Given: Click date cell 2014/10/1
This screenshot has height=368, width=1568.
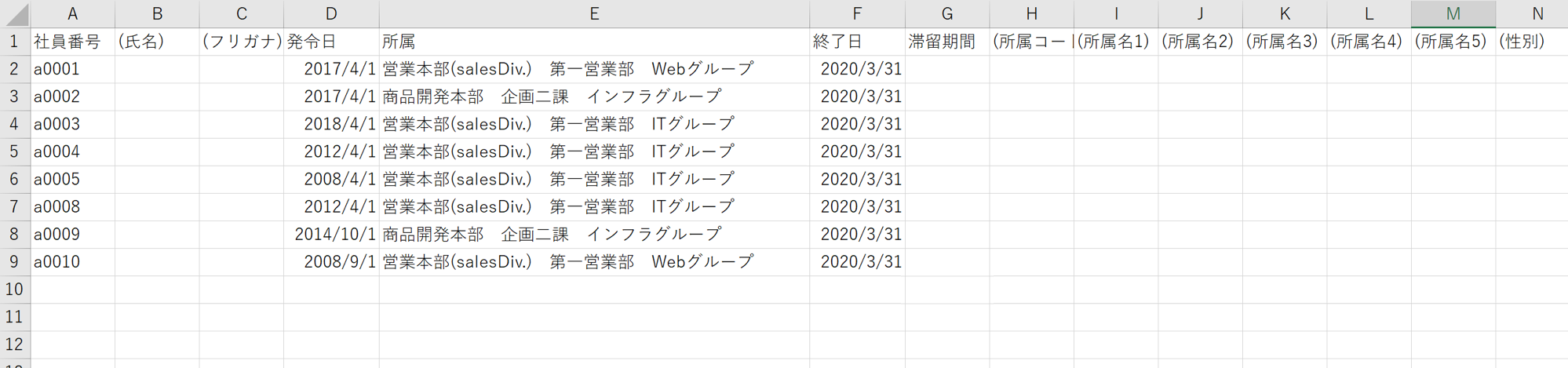Looking at the screenshot, I should (330, 235).
